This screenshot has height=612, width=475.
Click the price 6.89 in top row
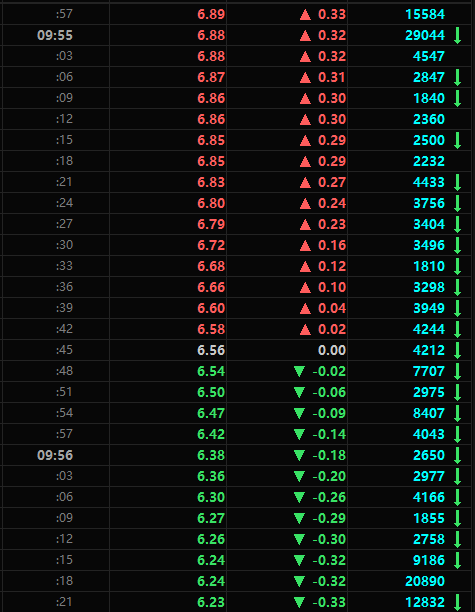tap(211, 14)
